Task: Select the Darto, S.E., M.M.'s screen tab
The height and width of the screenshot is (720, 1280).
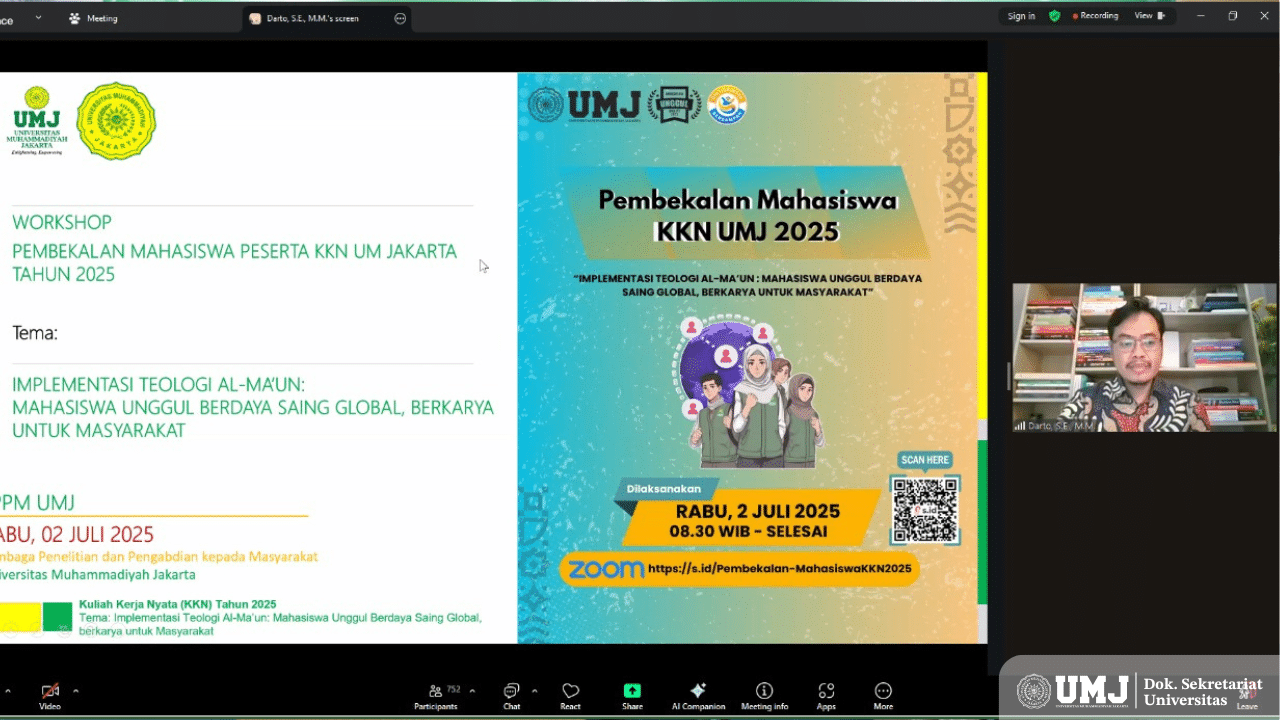Action: point(326,18)
